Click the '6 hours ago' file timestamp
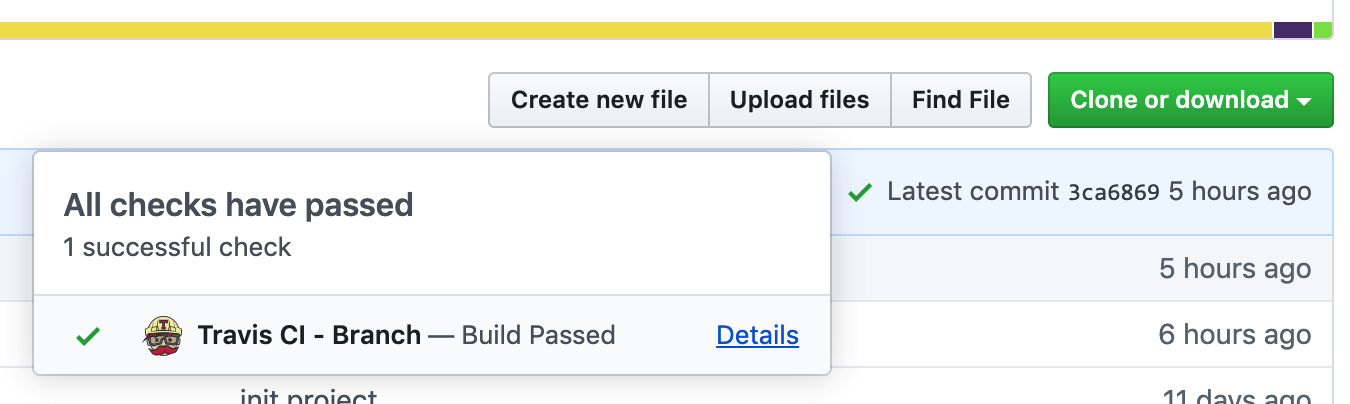 tap(1234, 335)
